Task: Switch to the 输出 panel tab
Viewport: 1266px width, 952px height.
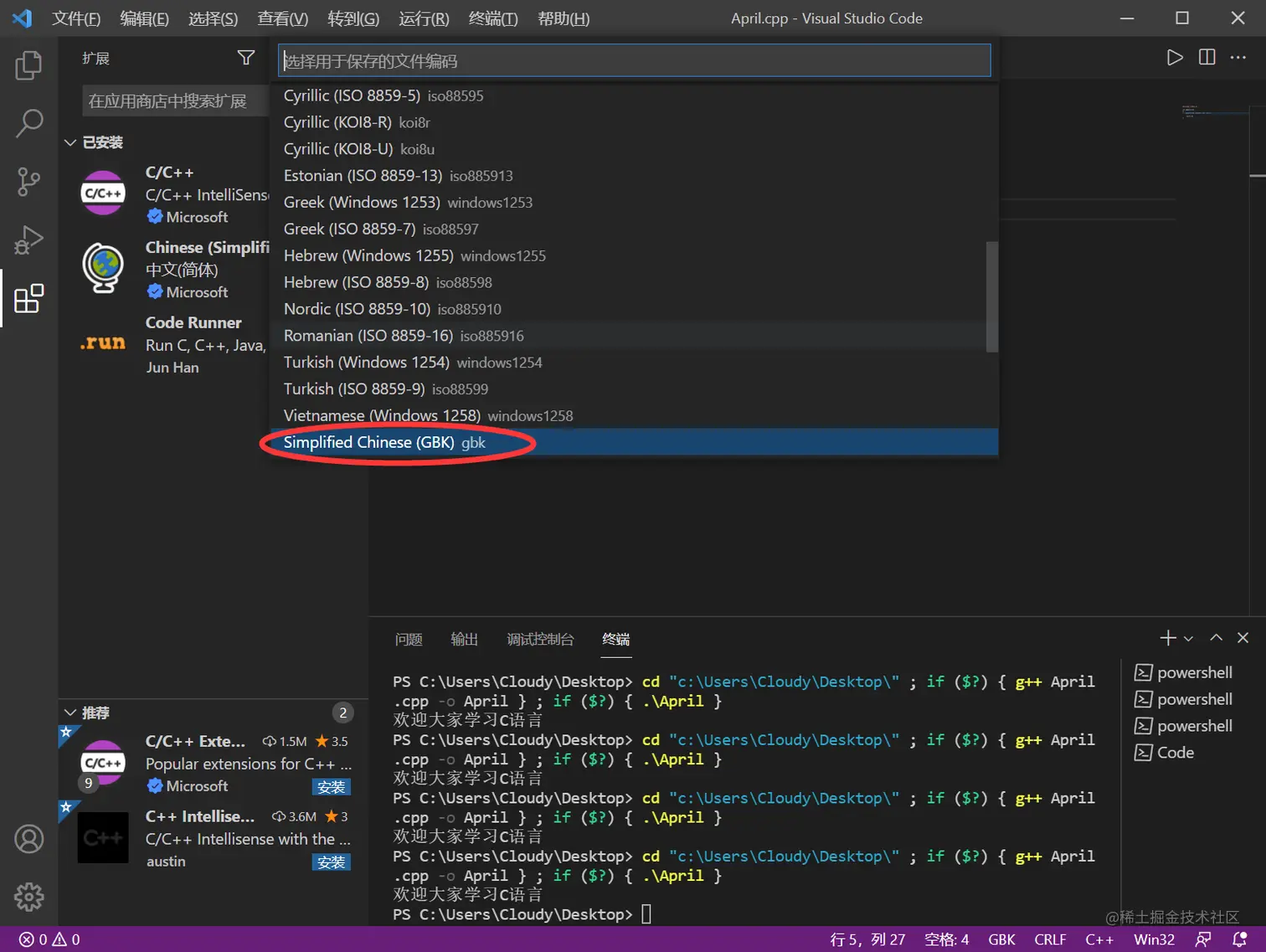Action: pyautogui.click(x=464, y=639)
